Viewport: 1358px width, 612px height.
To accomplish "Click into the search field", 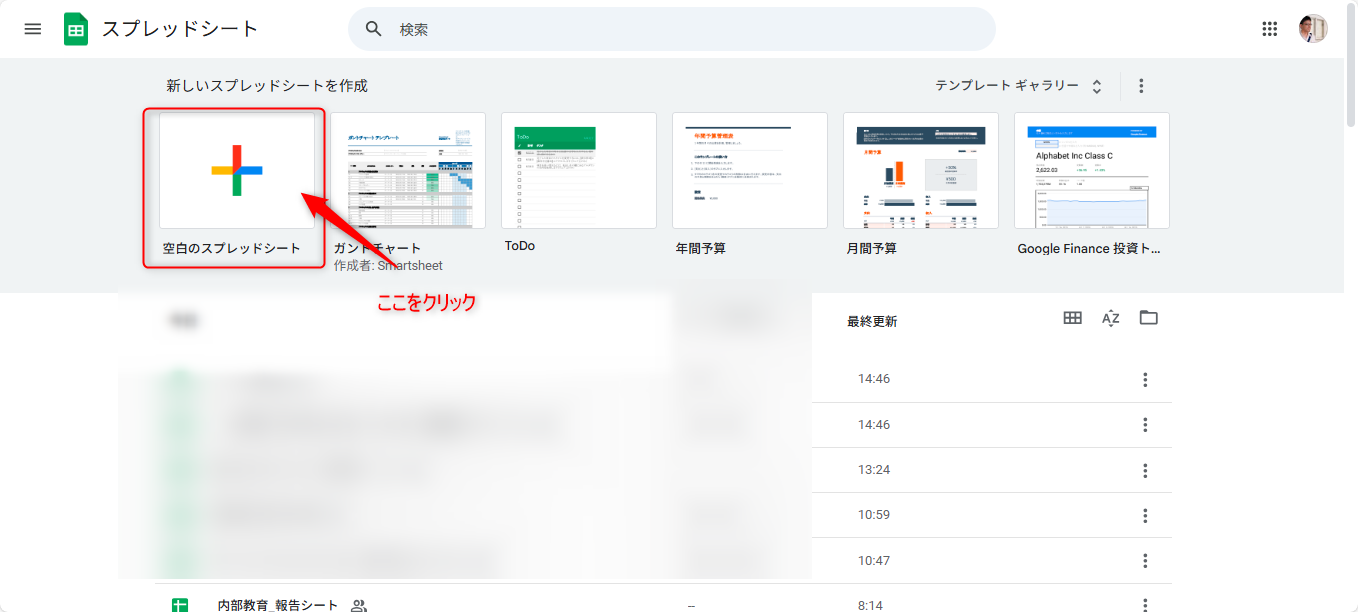I will [x=680, y=29].
